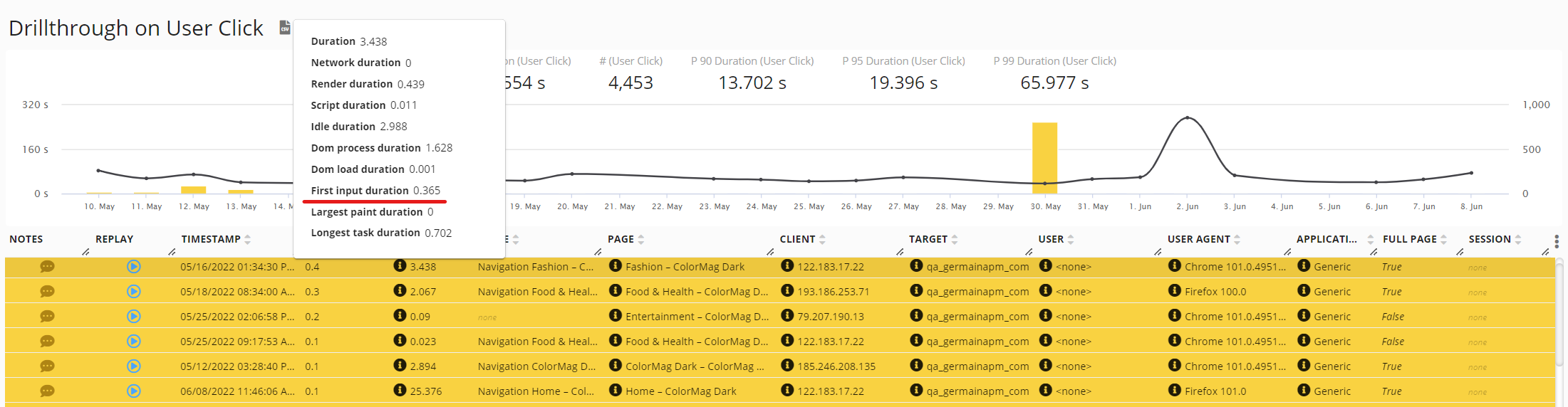Open info icon next to client 193.186.253.71
This screenshot has width=1568, height=407.
point(787,291)
